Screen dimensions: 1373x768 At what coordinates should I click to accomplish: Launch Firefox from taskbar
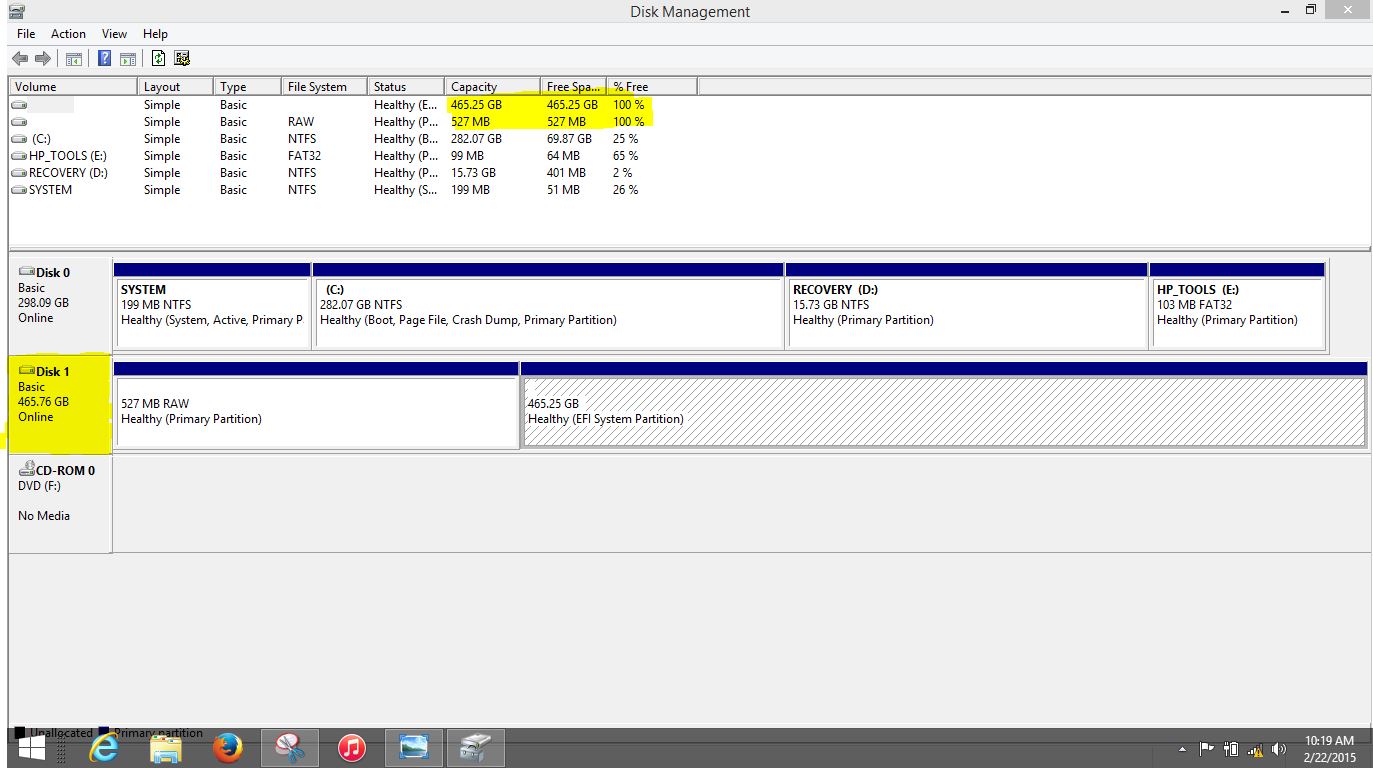[x=228, y=748]
